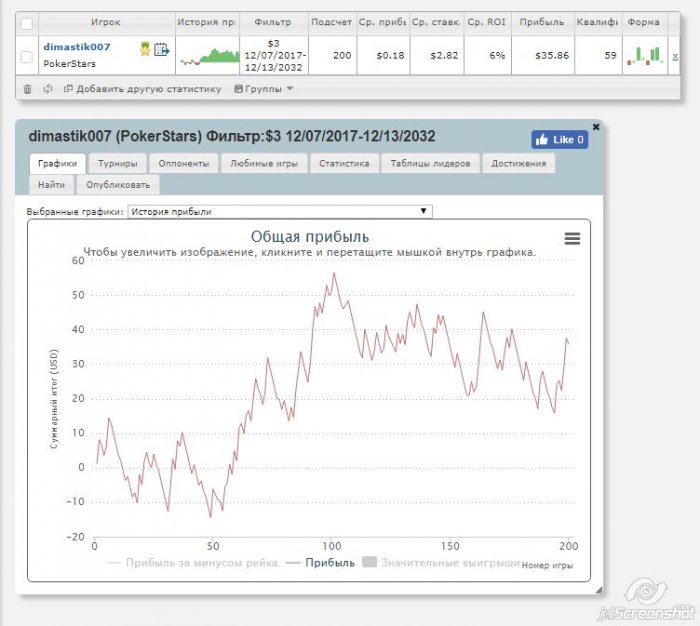Sort by the 'Ср. ROI' column header
The width and height of the screenshot is (700, 626).
pos(487,22)
